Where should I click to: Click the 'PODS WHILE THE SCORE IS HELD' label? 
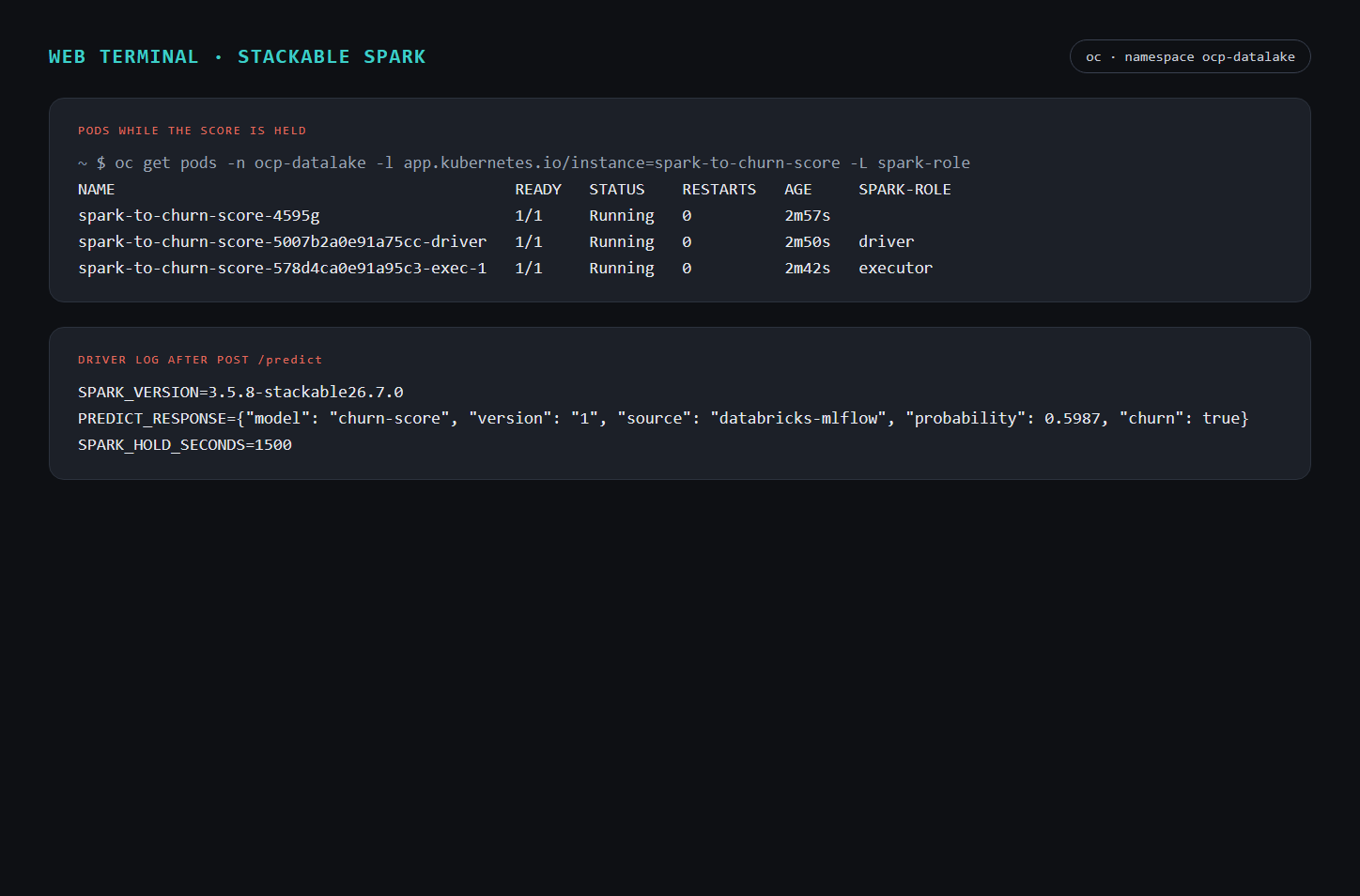pos(192,131)
